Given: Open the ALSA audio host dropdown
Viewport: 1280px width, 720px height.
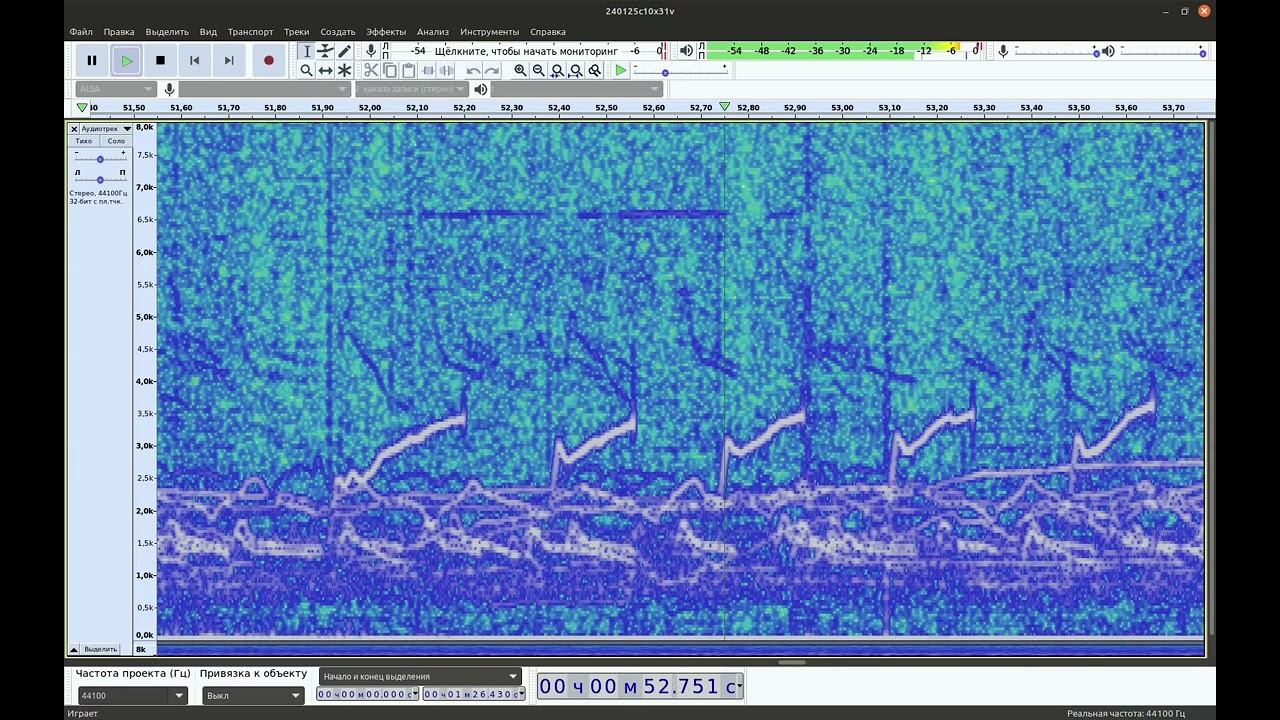Looking at the screenshot, I should point(115,89).
